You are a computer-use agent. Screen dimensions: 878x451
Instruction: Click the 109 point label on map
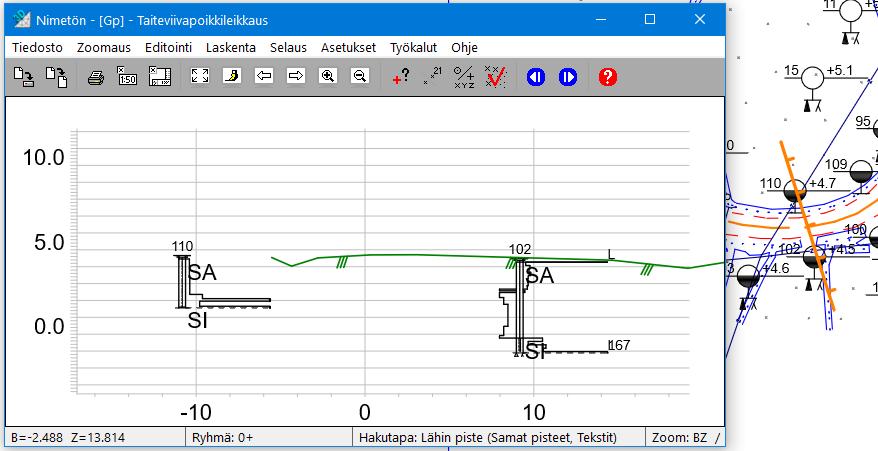coord(836,164)
